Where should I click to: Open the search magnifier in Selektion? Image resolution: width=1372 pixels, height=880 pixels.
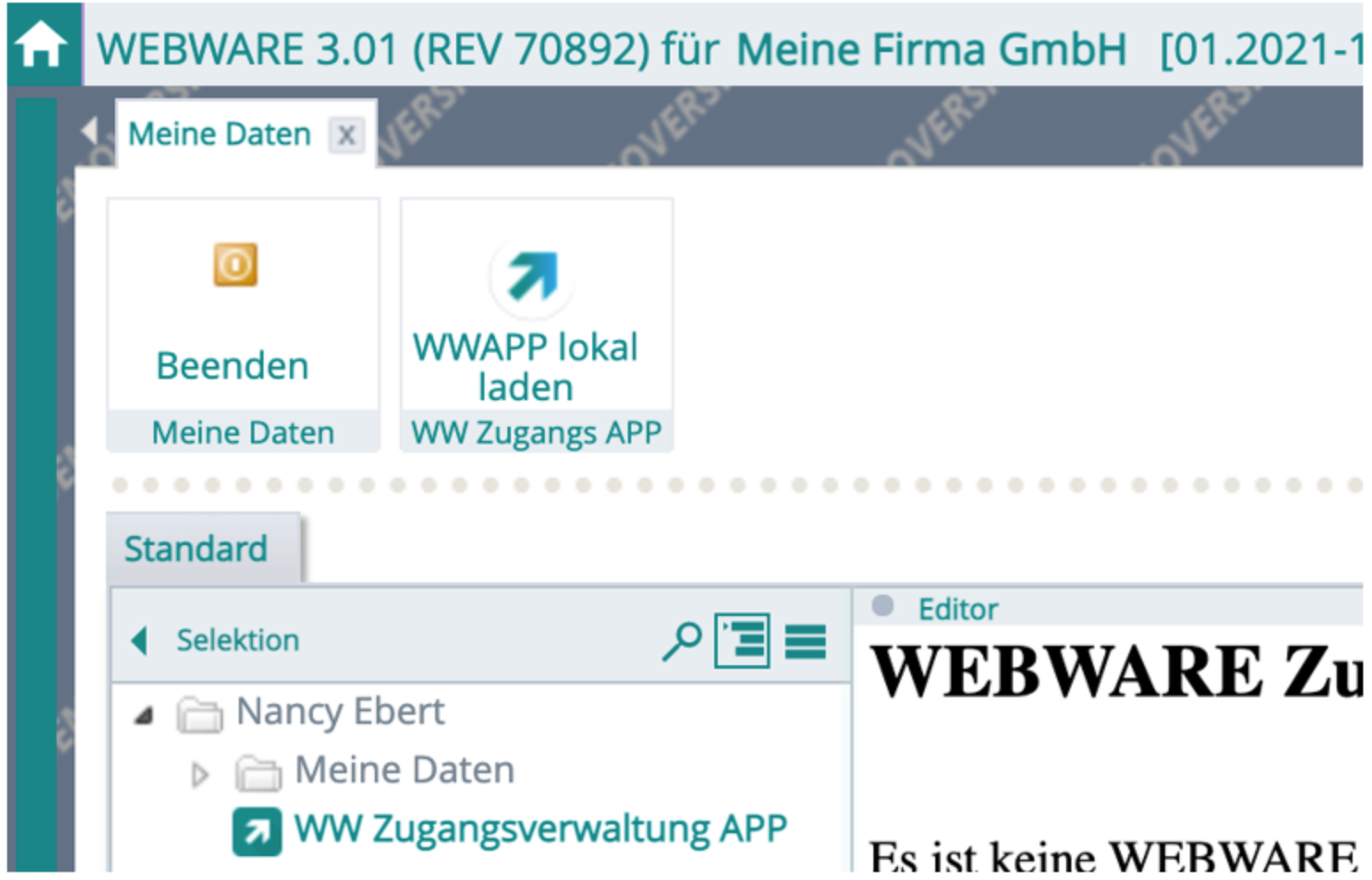pos(682,641)
